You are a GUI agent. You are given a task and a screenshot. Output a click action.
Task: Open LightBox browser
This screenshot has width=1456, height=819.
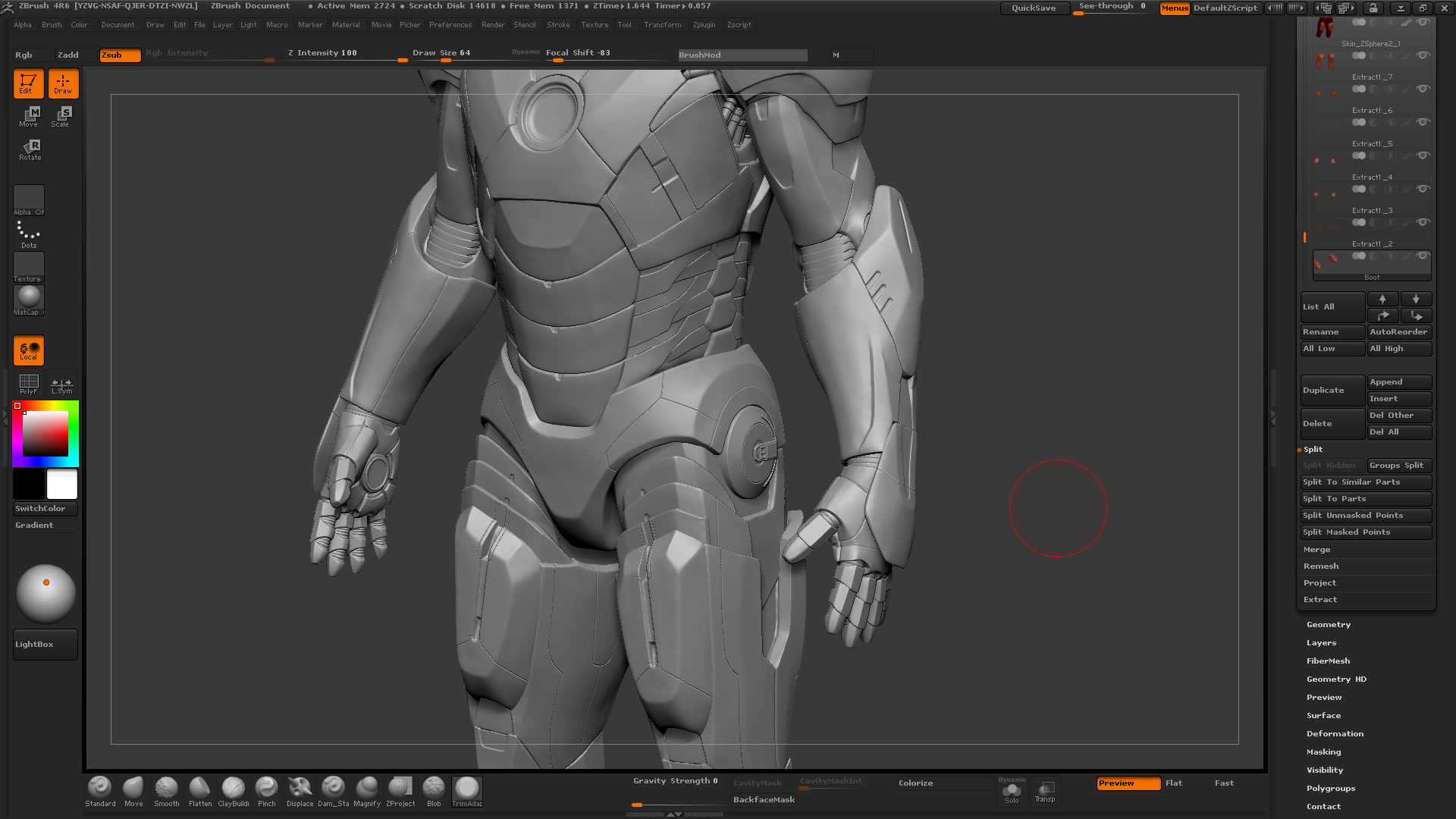point(45,645)
